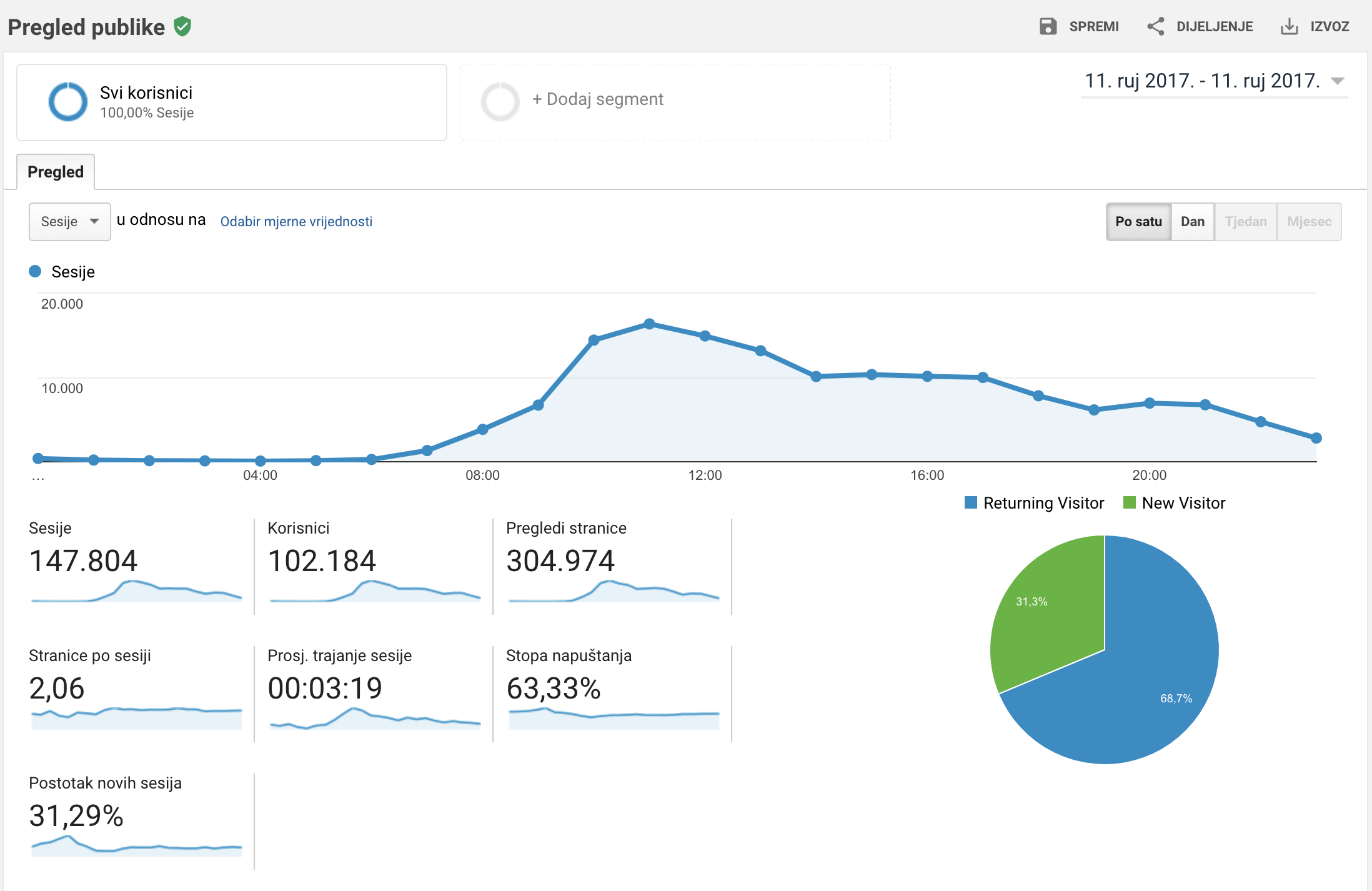
Task: Click the Mjesec view option
Action: (x=1309, y=222)
